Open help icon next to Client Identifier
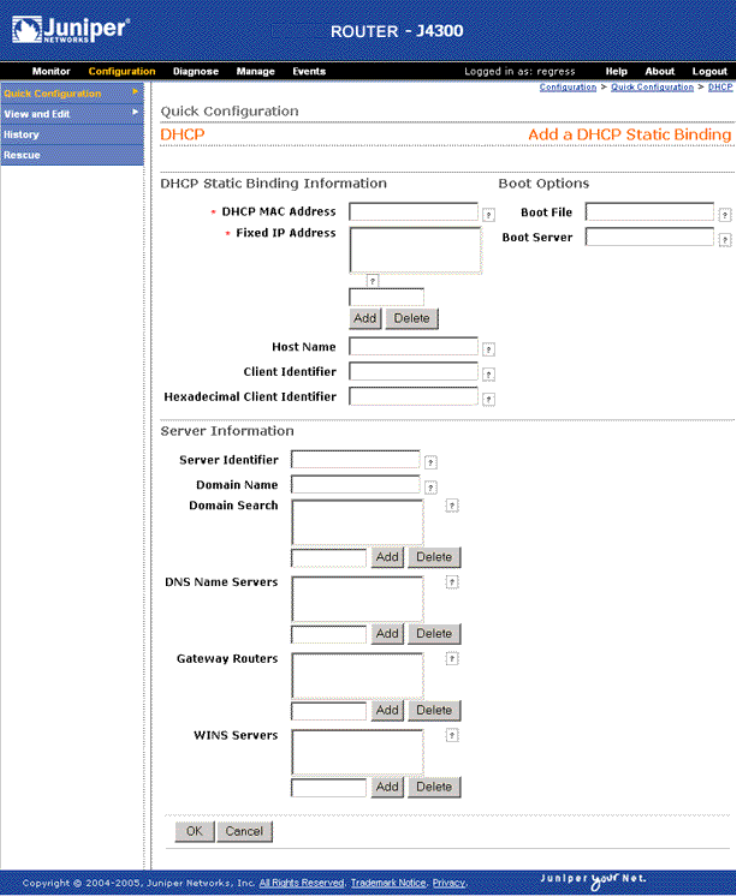This screenshot has height=896, width=736. [x=489, y=374]
